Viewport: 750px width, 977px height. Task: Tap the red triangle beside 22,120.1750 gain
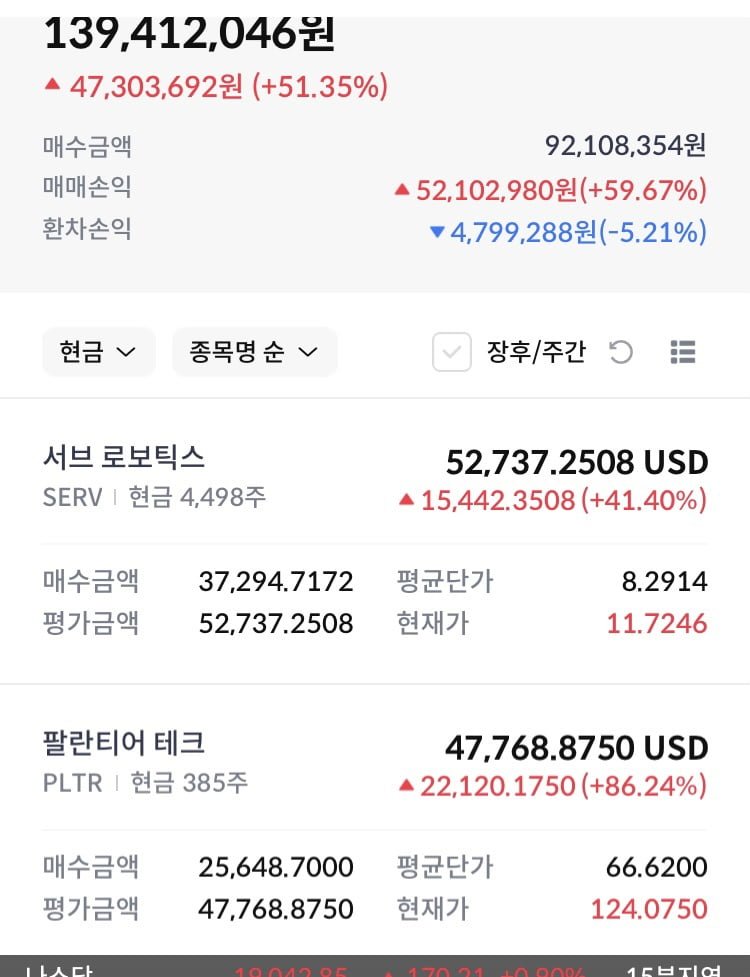click(406, 785)
